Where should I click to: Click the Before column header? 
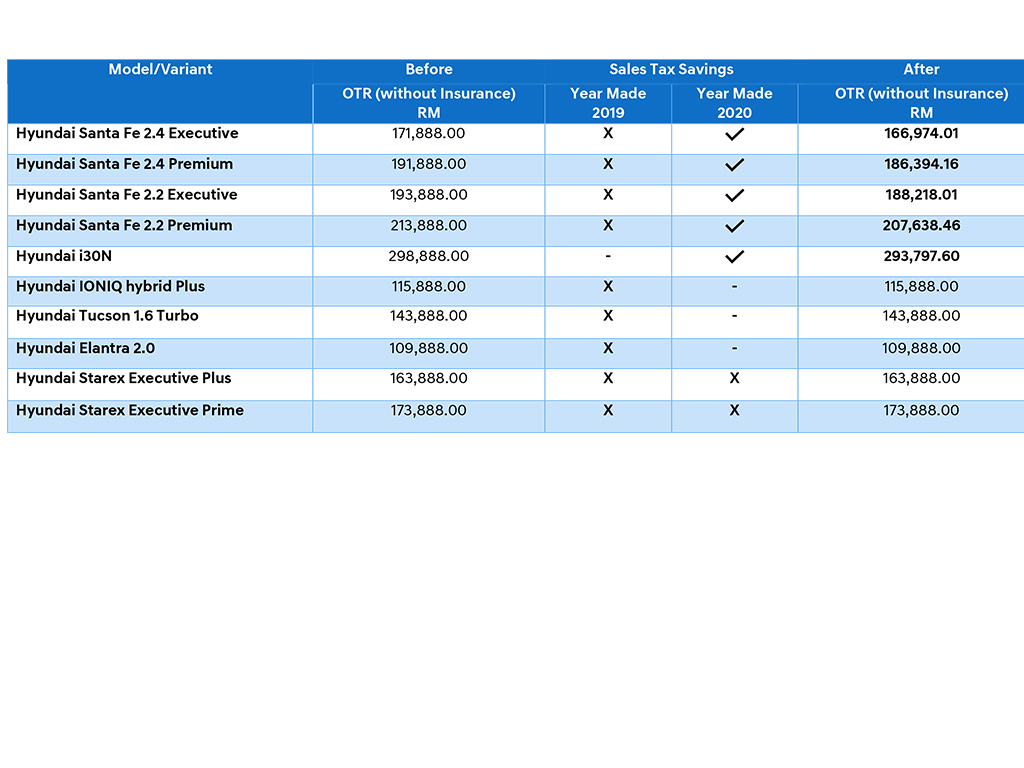pyautogui.click(x=428, y=69)
